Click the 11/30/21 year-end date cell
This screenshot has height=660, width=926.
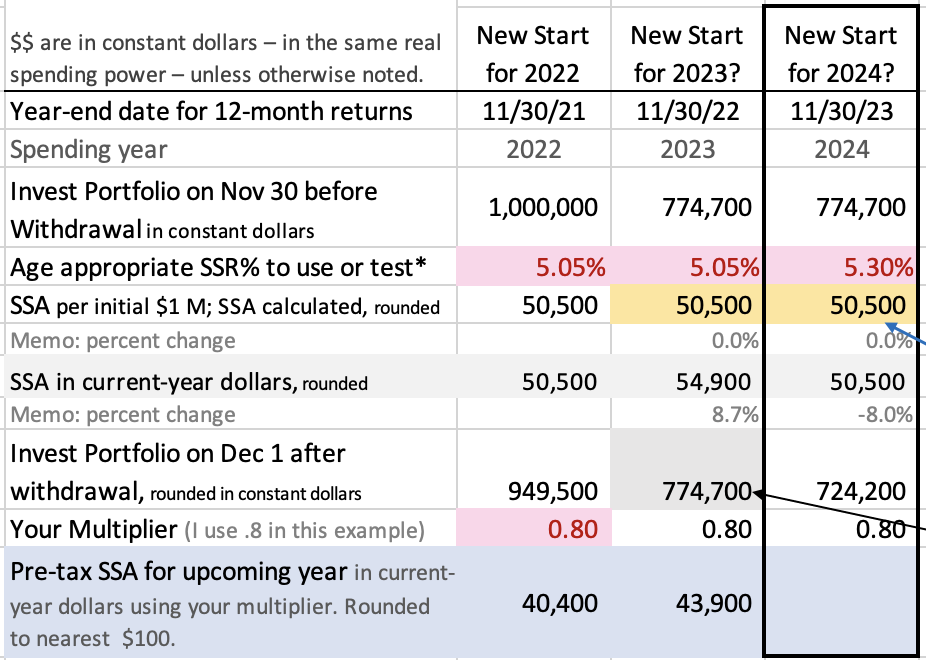[x=533, y=111]
